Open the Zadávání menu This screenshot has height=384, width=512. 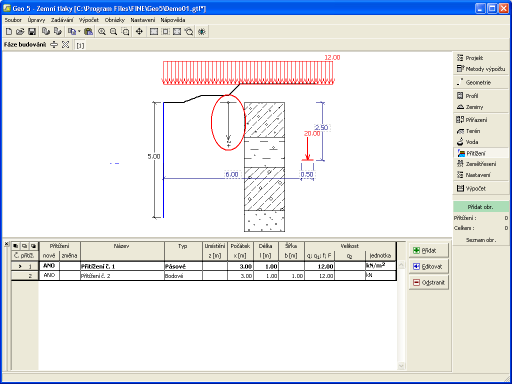[62, 20]
